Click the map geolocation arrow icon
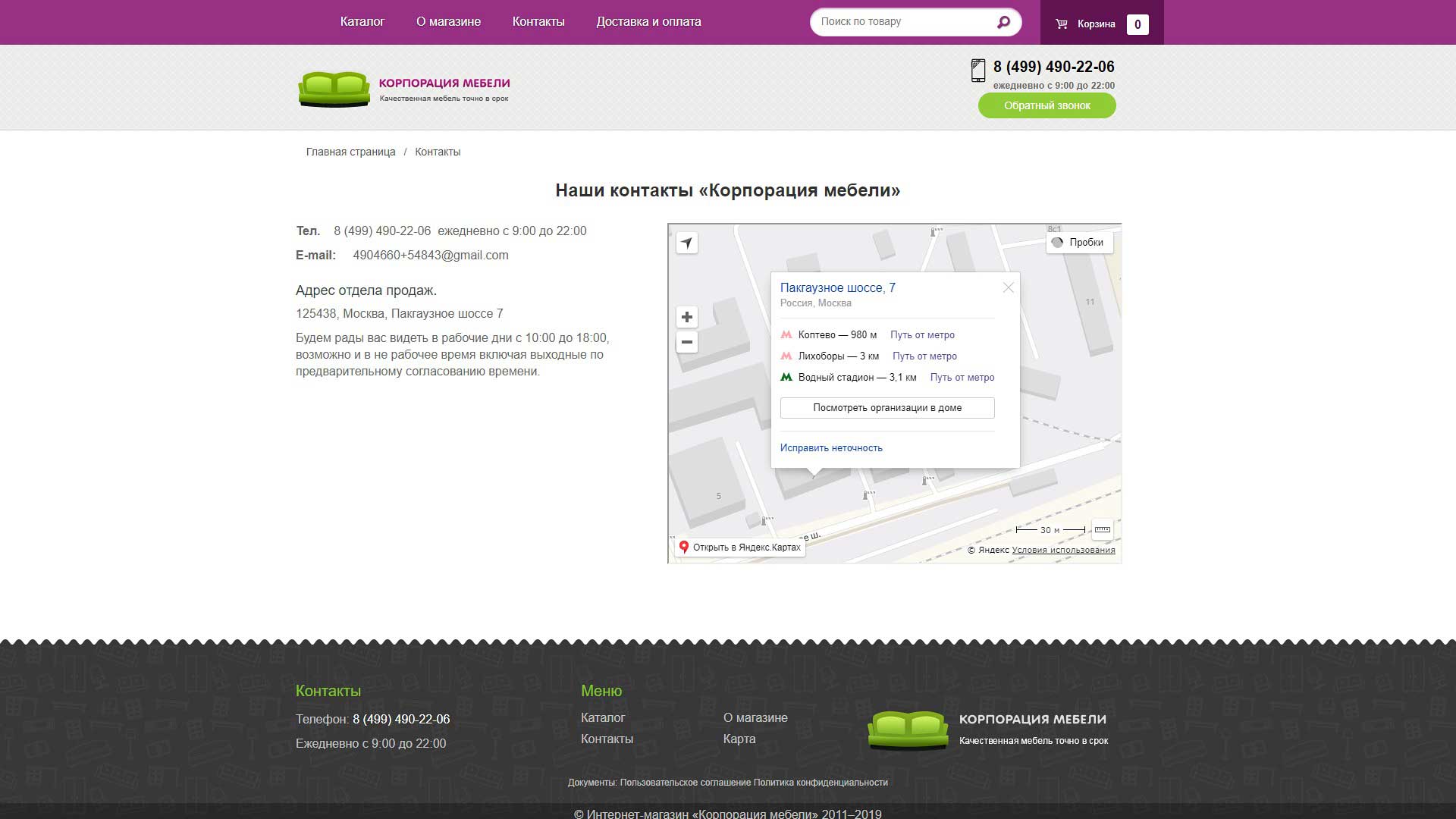This screenshot has width=1456, height=819. pyautogui.click(x=686, y=243)
